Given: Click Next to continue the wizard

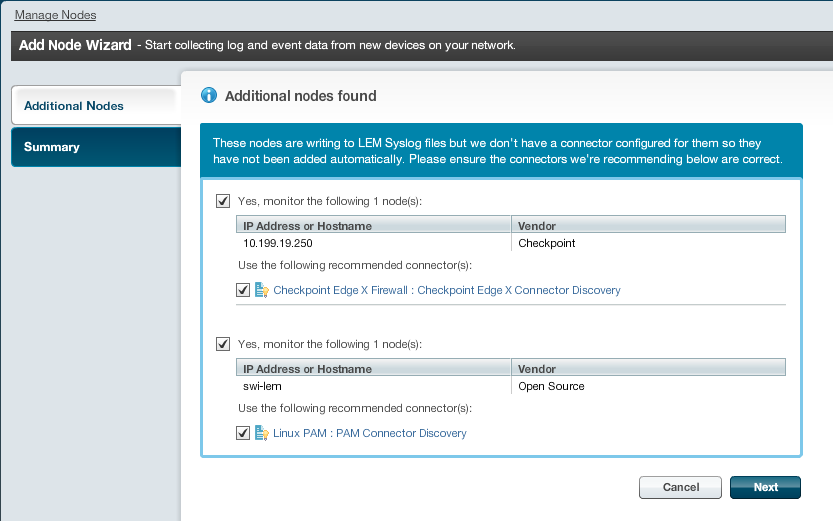Looking at the screenshot, I should click(x=765, y=487).
